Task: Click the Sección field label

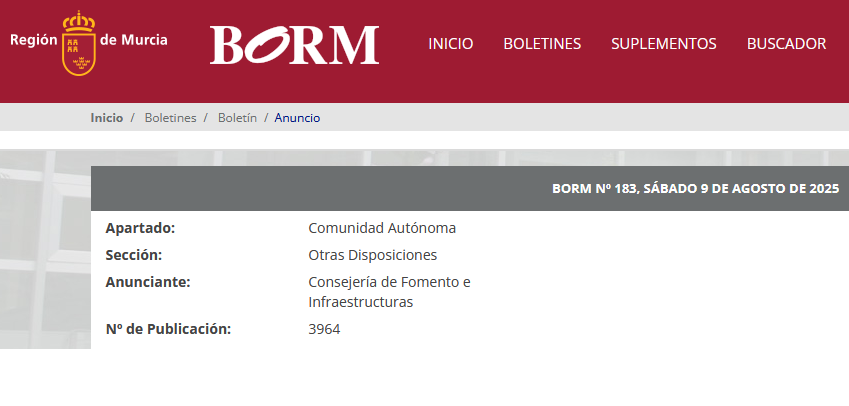Action: (134, 255)
